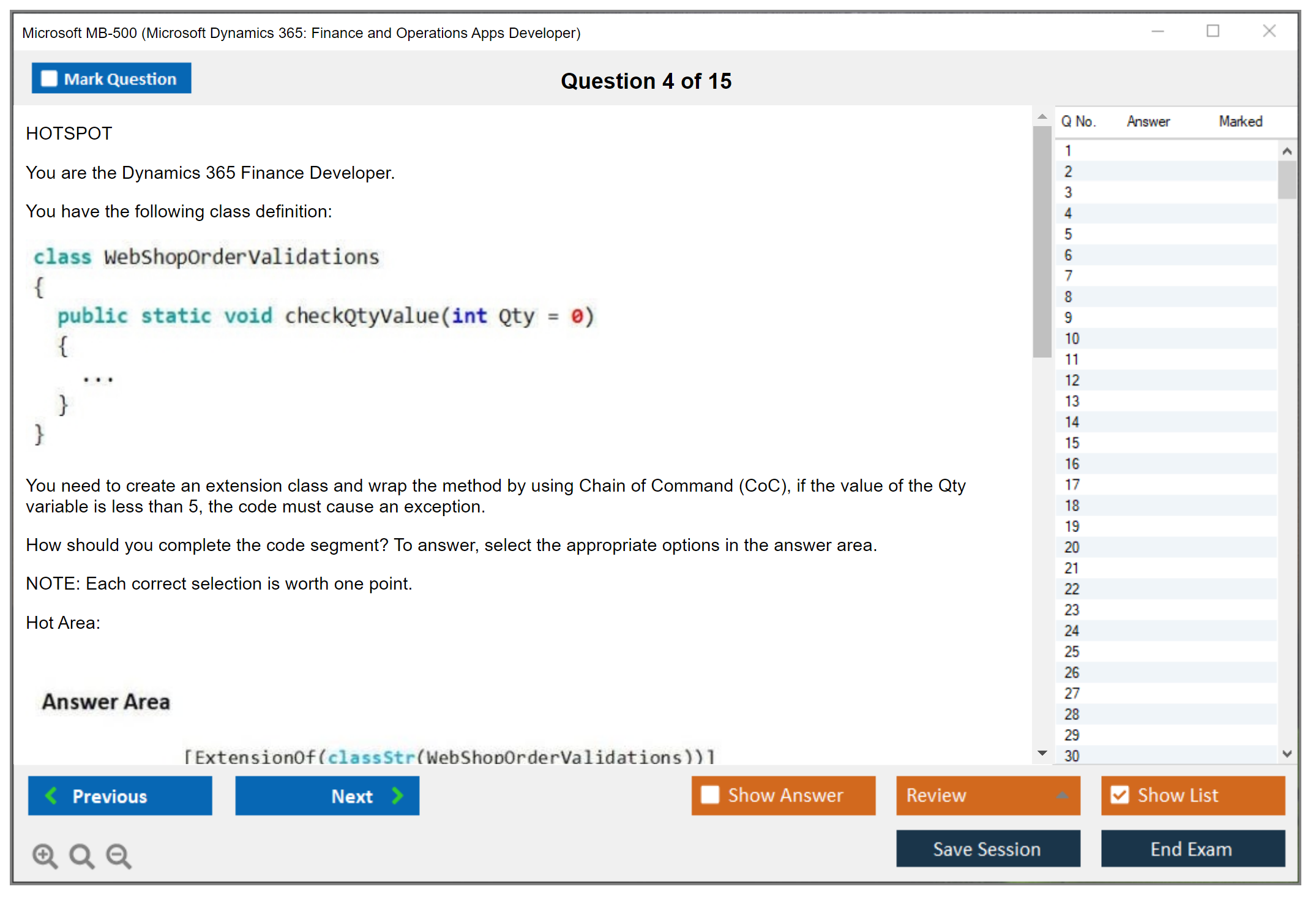Viewport: 1316px width, 900px height.
Task: Uncheck the Show List checkbox
Action: [1120, 795]
